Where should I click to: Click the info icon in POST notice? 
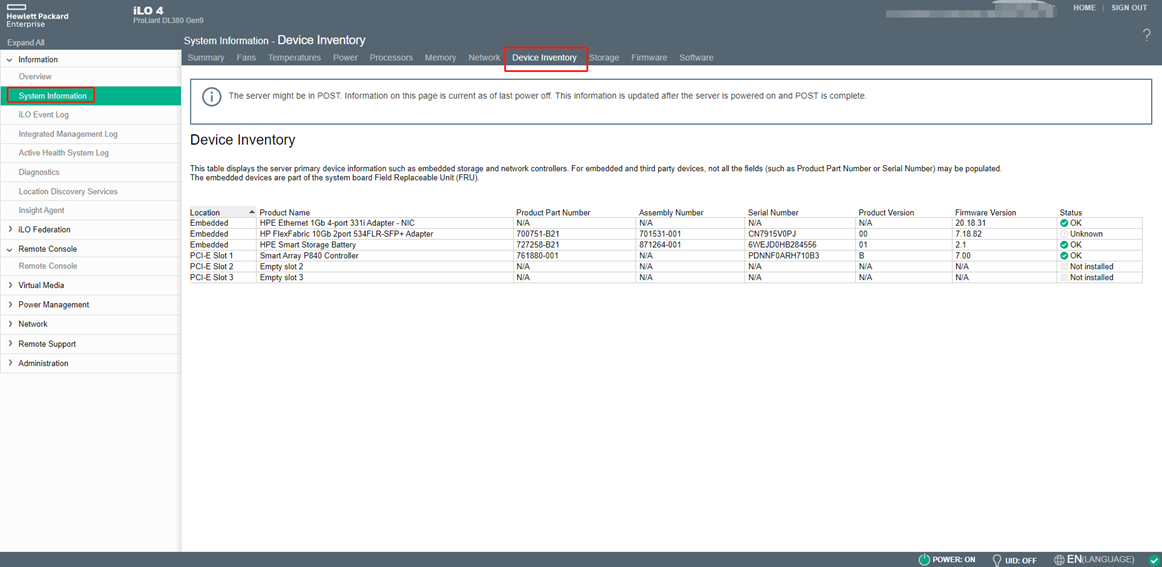[212, 96]
